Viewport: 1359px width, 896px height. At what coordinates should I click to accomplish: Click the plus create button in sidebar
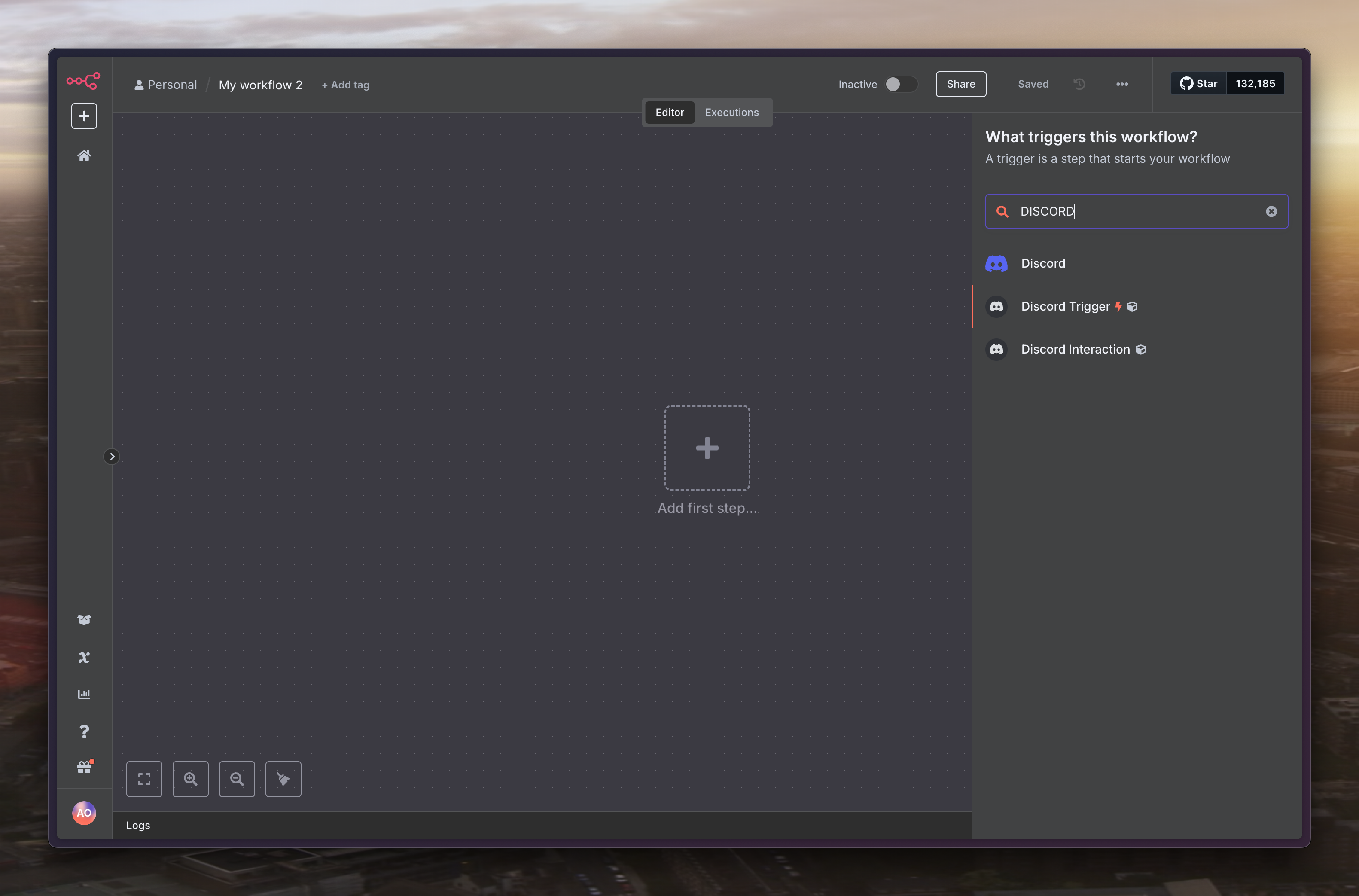click(x=84, y=116)
